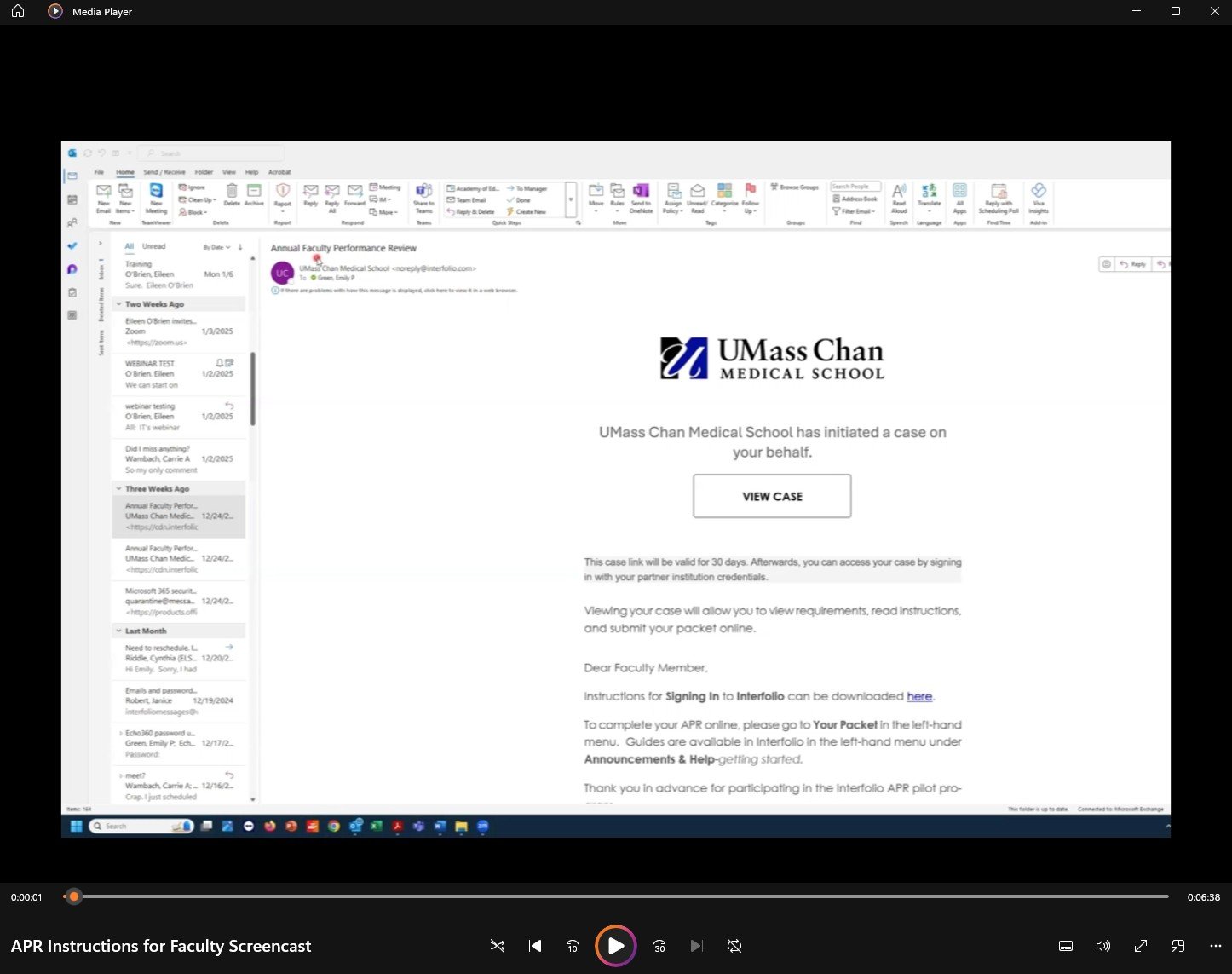Open the subtitles and captions menu
The width and height of the screenshot is (1232, 974).
(1065, 946)
